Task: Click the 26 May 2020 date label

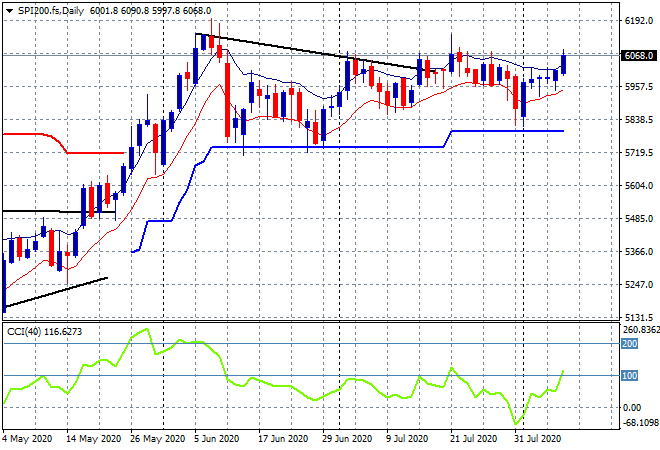Action: coord(157,439)
